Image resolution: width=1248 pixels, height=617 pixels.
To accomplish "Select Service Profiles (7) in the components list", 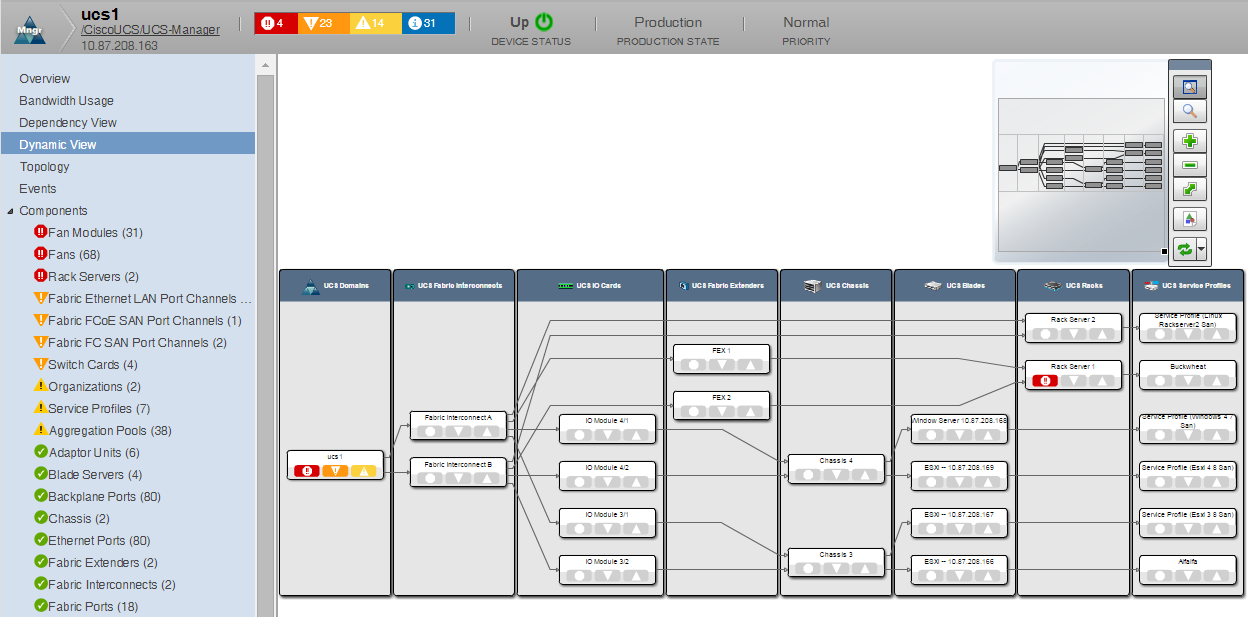I will pyautogui.click(x=99, y=409).
